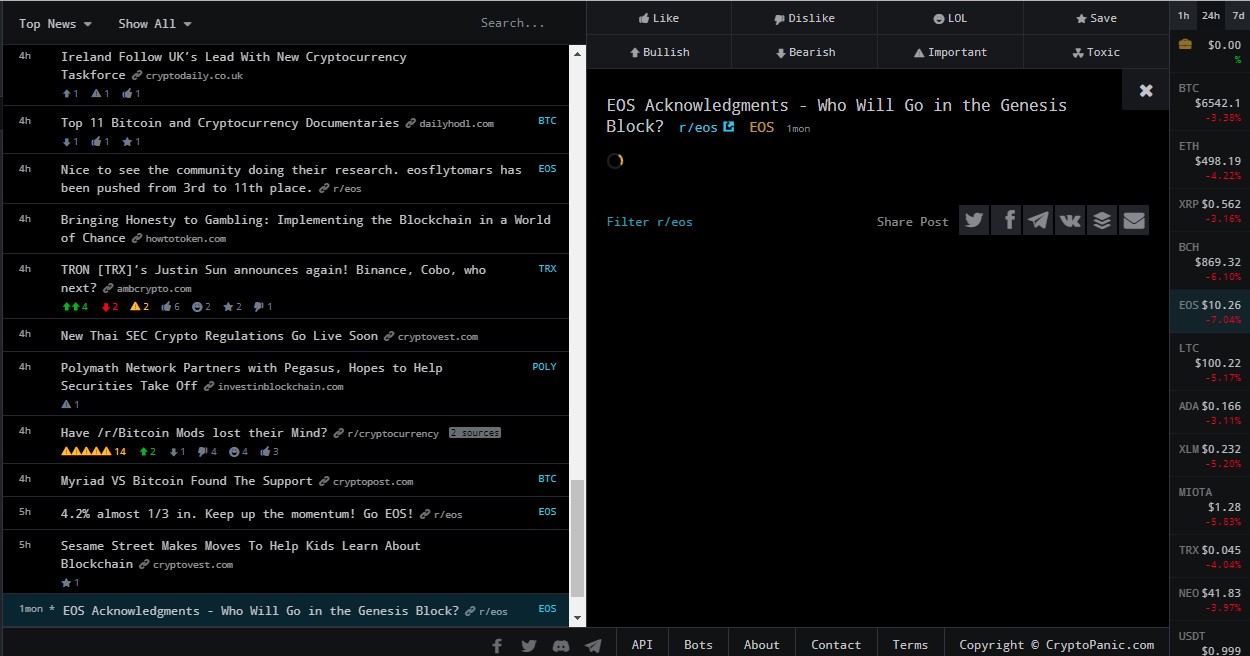Vote Like on the post
Screen dimensions: 1250x656
click(x=659, y=18)
